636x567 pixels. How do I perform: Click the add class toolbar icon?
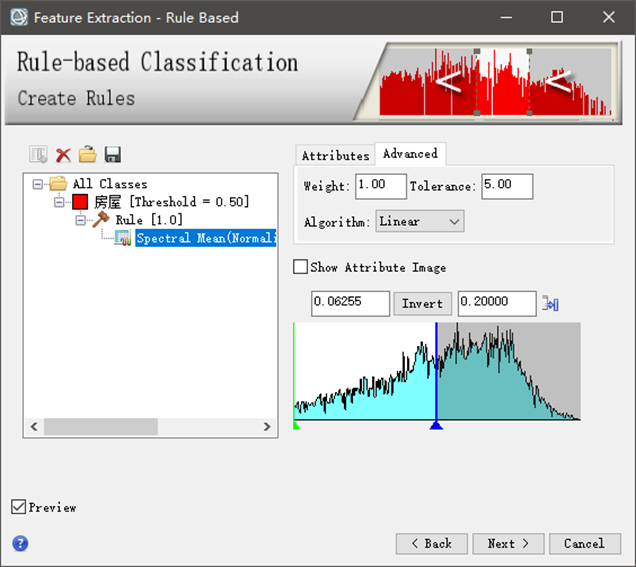pos(39,155)
